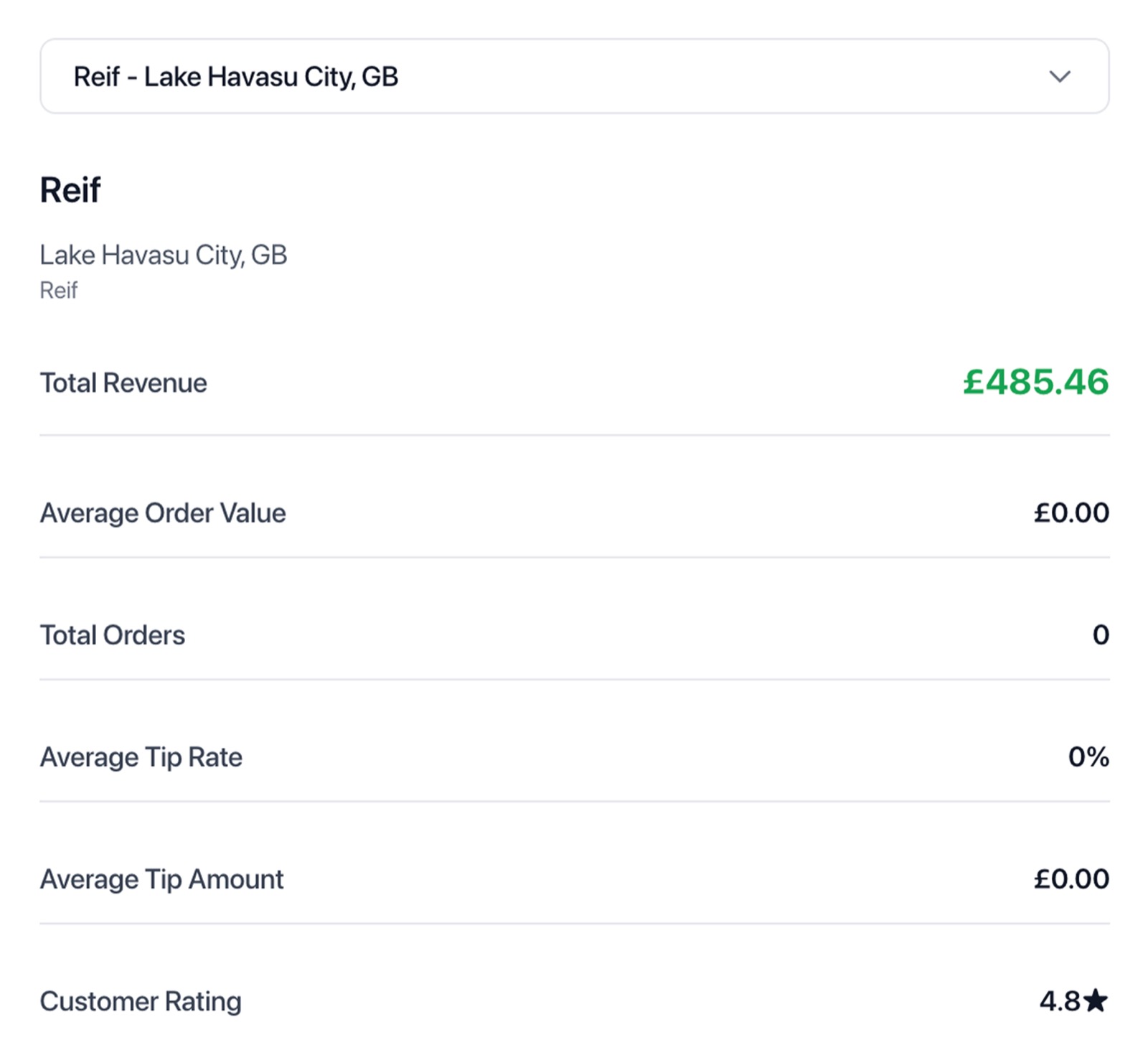Click the Average Tip Amount label
The image size is (1148, 1060).
point(162,879)
